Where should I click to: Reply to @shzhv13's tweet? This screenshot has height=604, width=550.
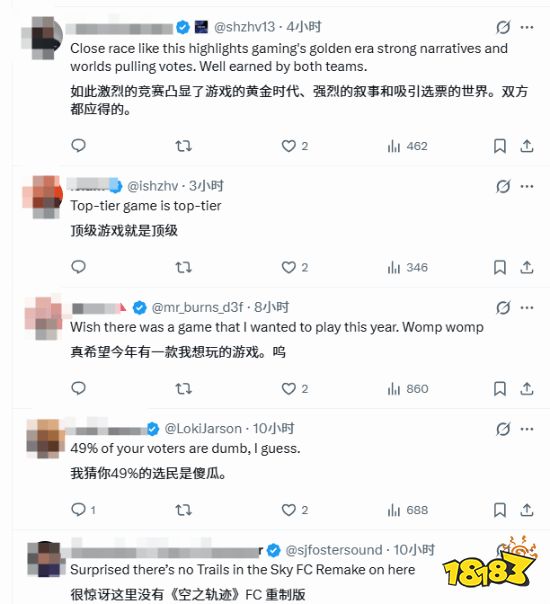pyautogui.click(x=79, y=146)
